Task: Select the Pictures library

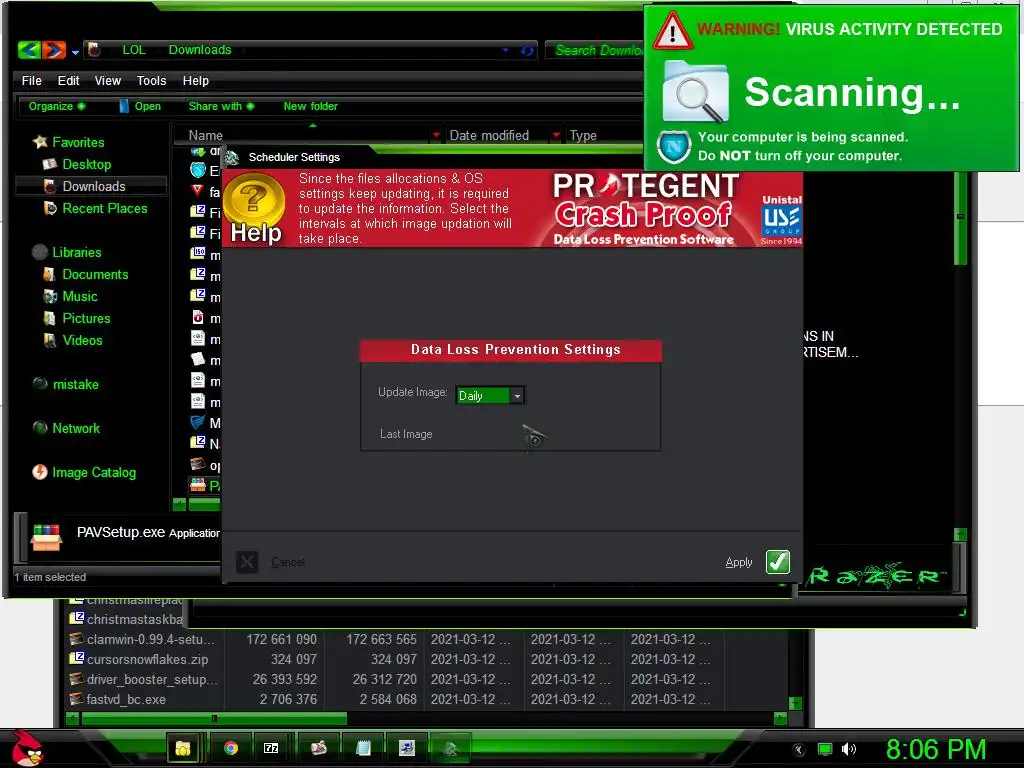Action: 76,318
